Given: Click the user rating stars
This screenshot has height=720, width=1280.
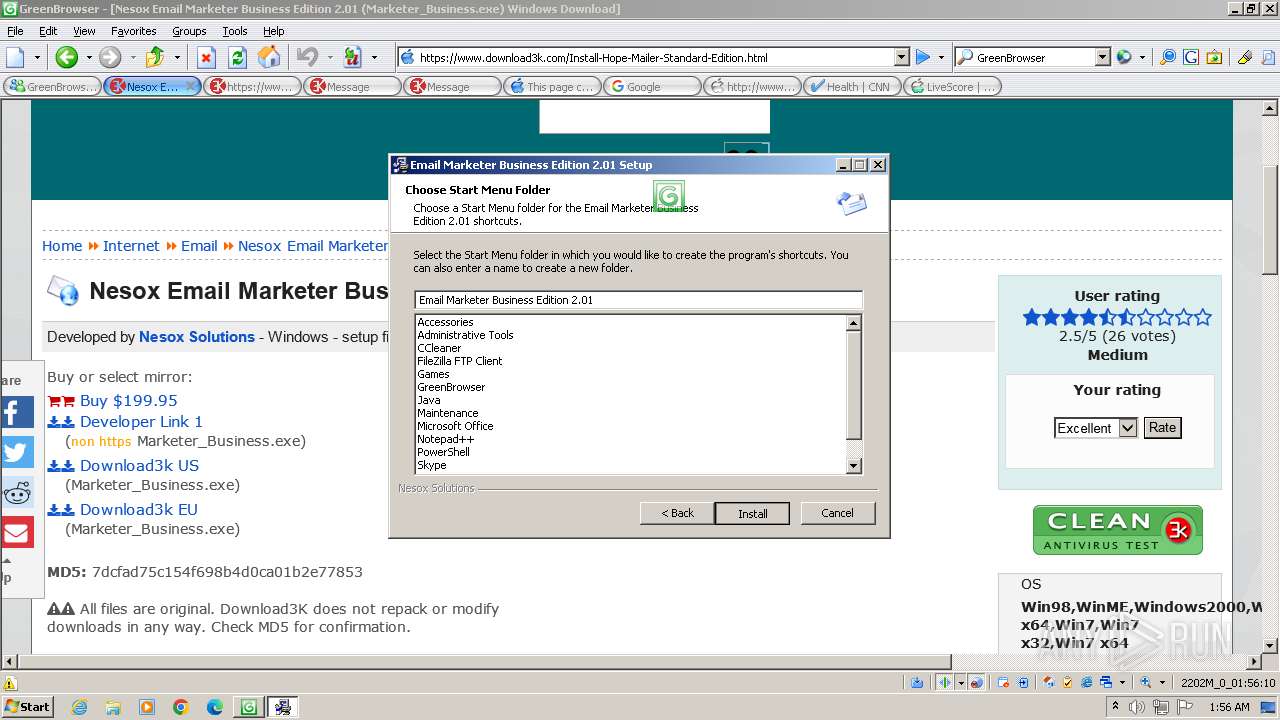Looking at the screenshot, I should point(1117,317).
